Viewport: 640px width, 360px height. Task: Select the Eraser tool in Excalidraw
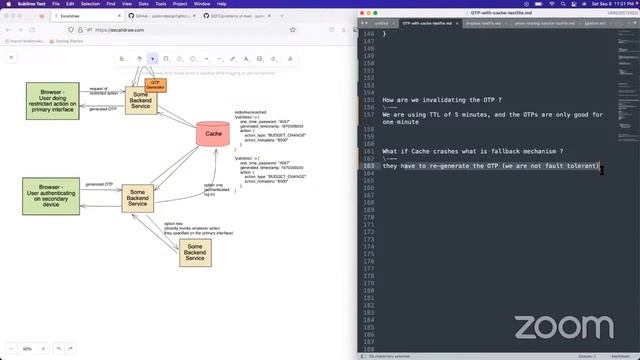click(x=273, y=59)
